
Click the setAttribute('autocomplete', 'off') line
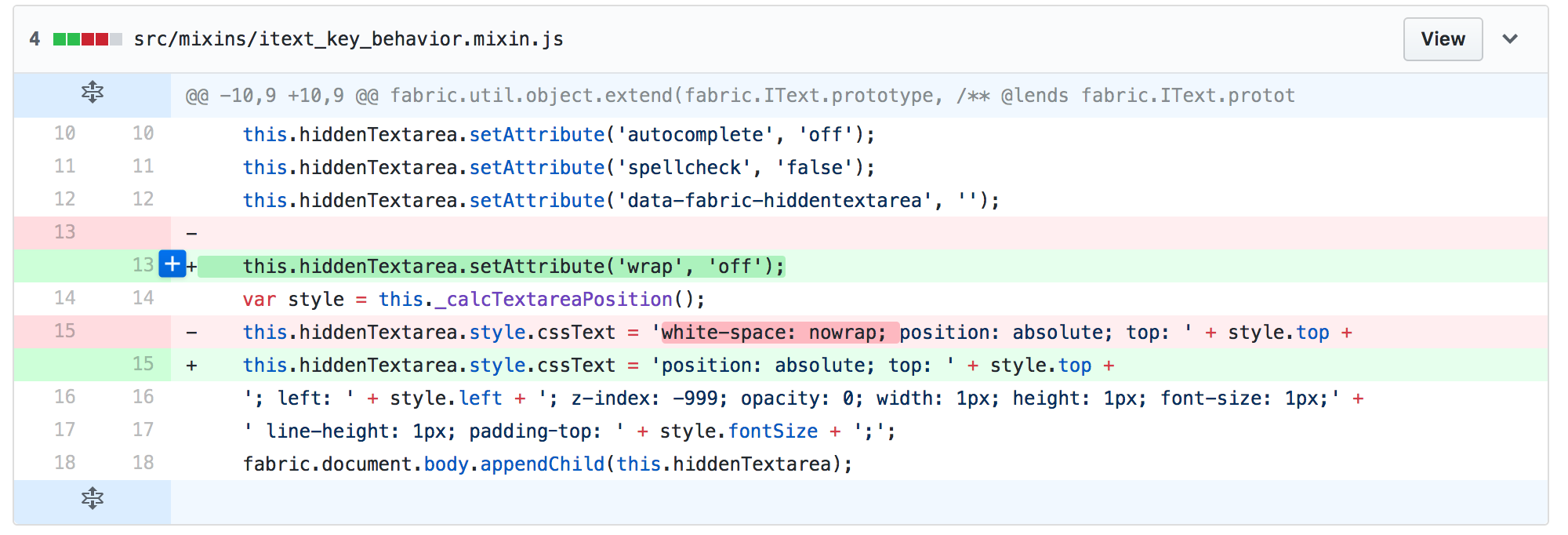(558, 135)
